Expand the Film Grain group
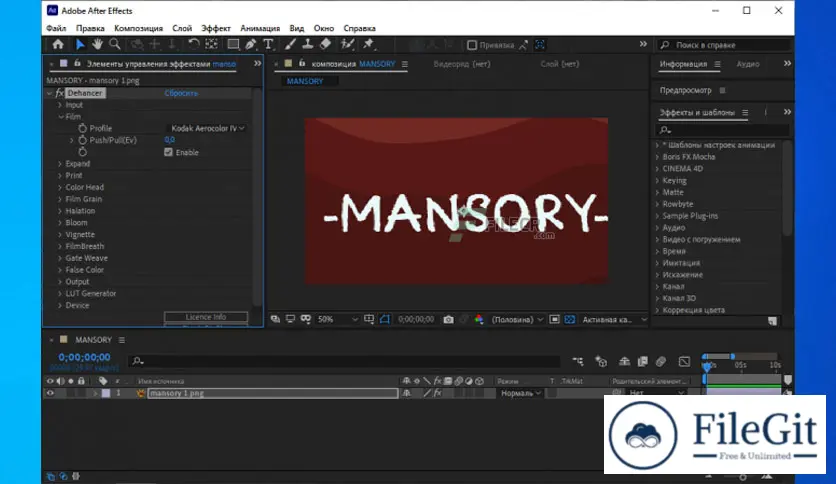The image size is (836, 484). click(60, 199)
